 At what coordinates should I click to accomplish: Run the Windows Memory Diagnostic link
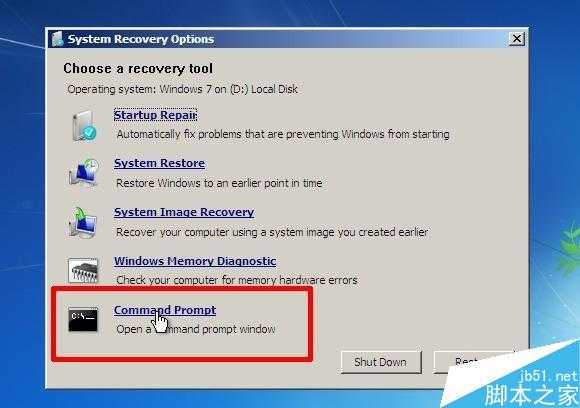(195, 261)
